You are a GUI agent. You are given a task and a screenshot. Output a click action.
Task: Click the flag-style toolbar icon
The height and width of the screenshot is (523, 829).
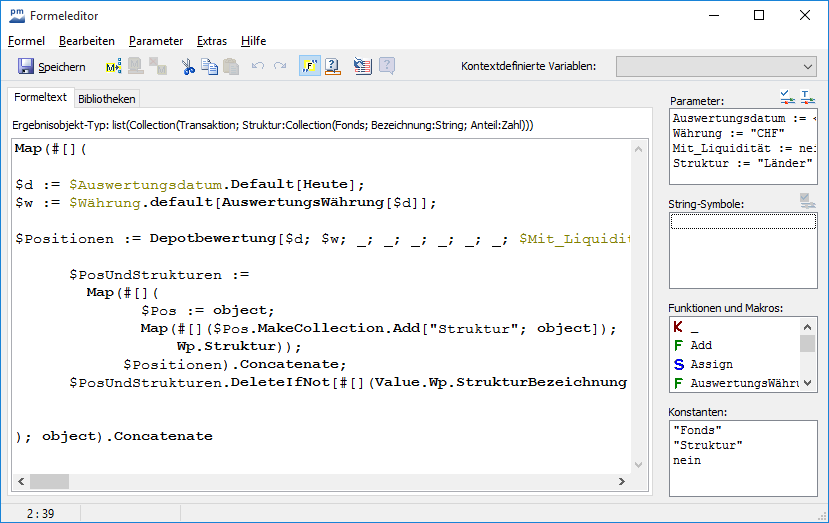click(363, 67)
